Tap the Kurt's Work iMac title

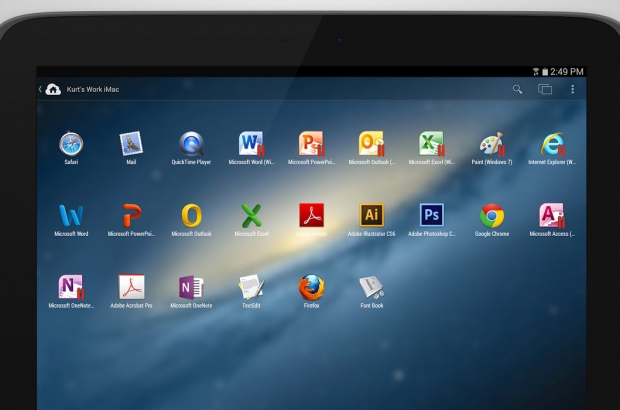pyautogui.click(x=93, y=89)
